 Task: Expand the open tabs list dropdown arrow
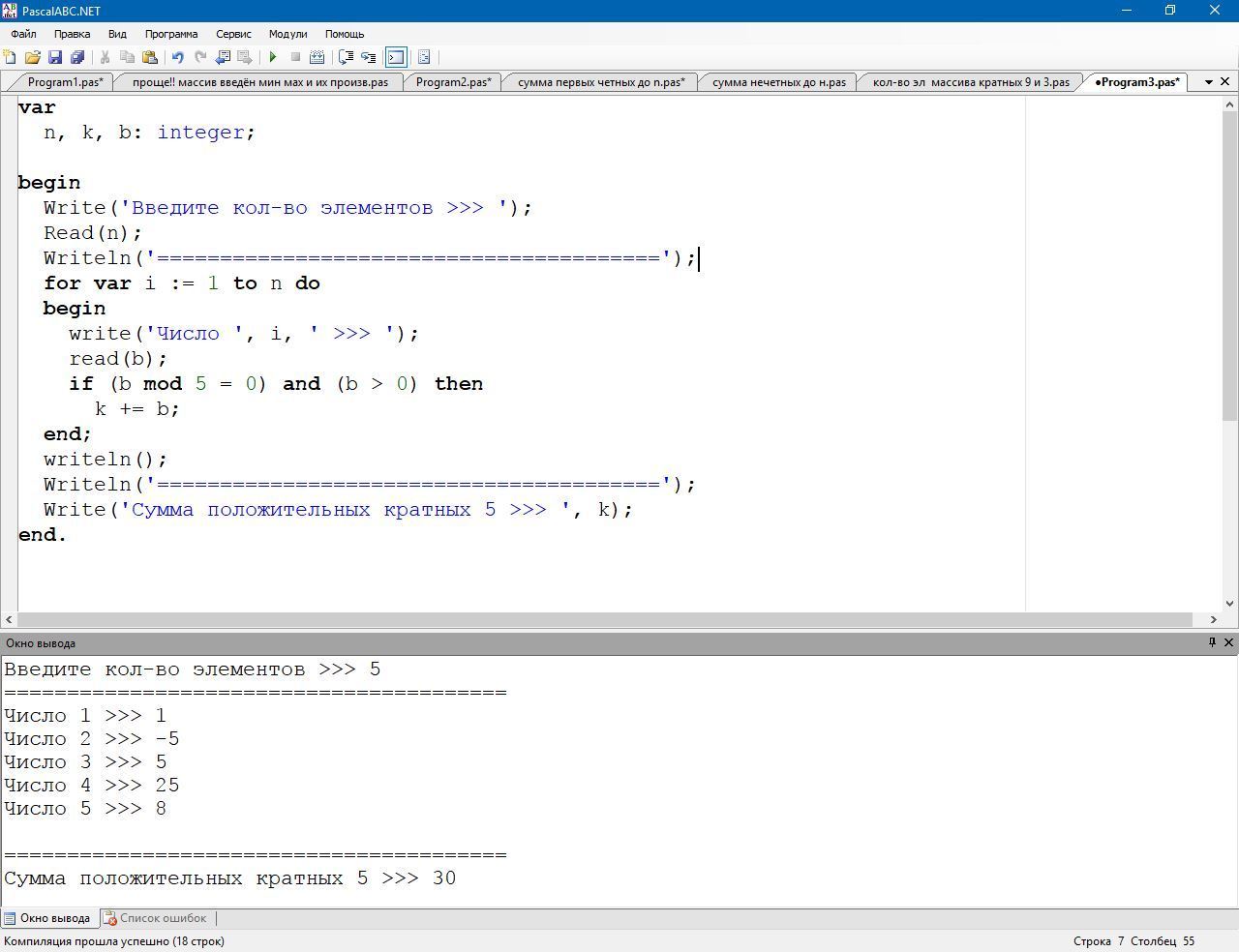[x=1209, y=82]
